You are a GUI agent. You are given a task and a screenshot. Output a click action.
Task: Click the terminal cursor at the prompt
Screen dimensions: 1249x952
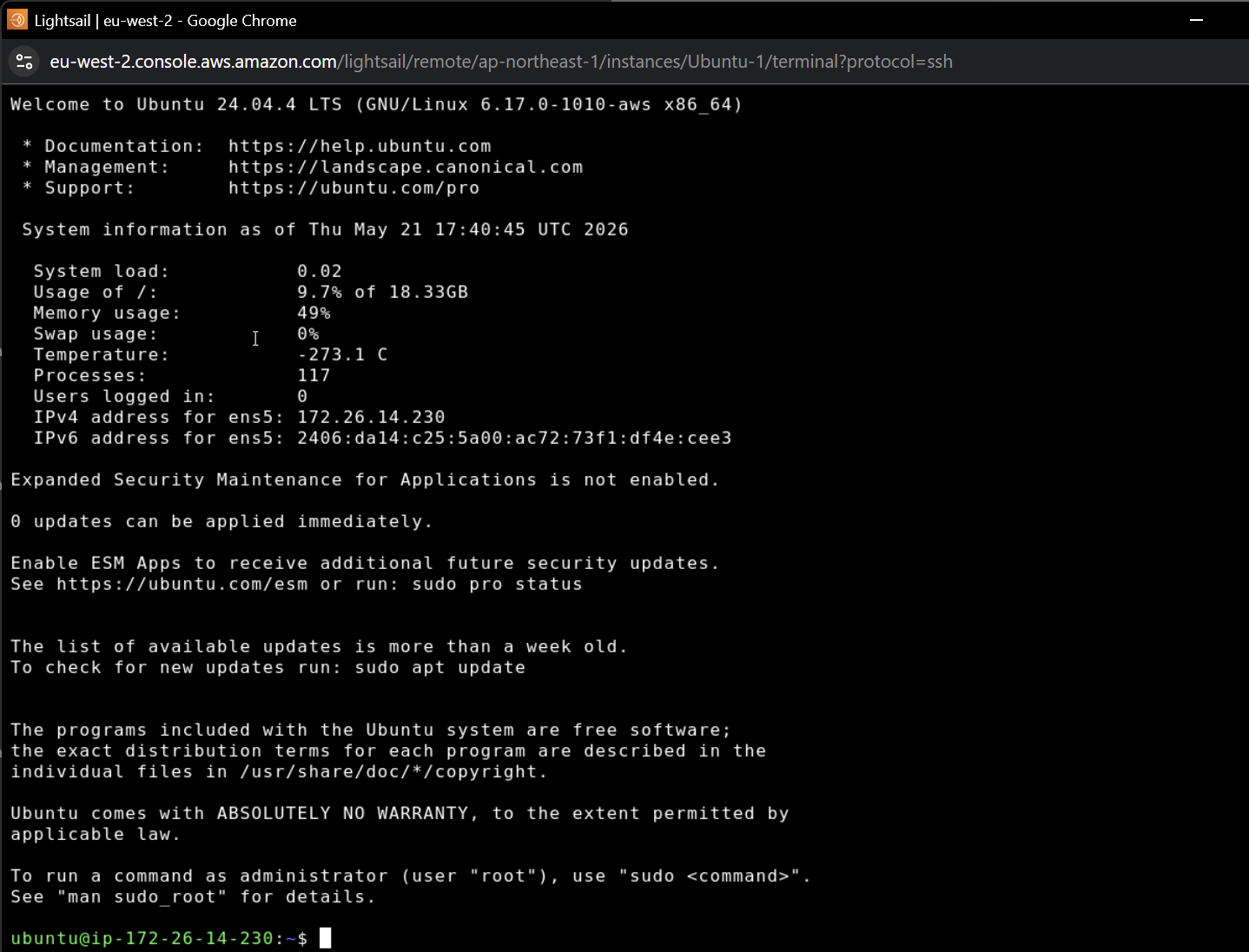click(325, 938)
